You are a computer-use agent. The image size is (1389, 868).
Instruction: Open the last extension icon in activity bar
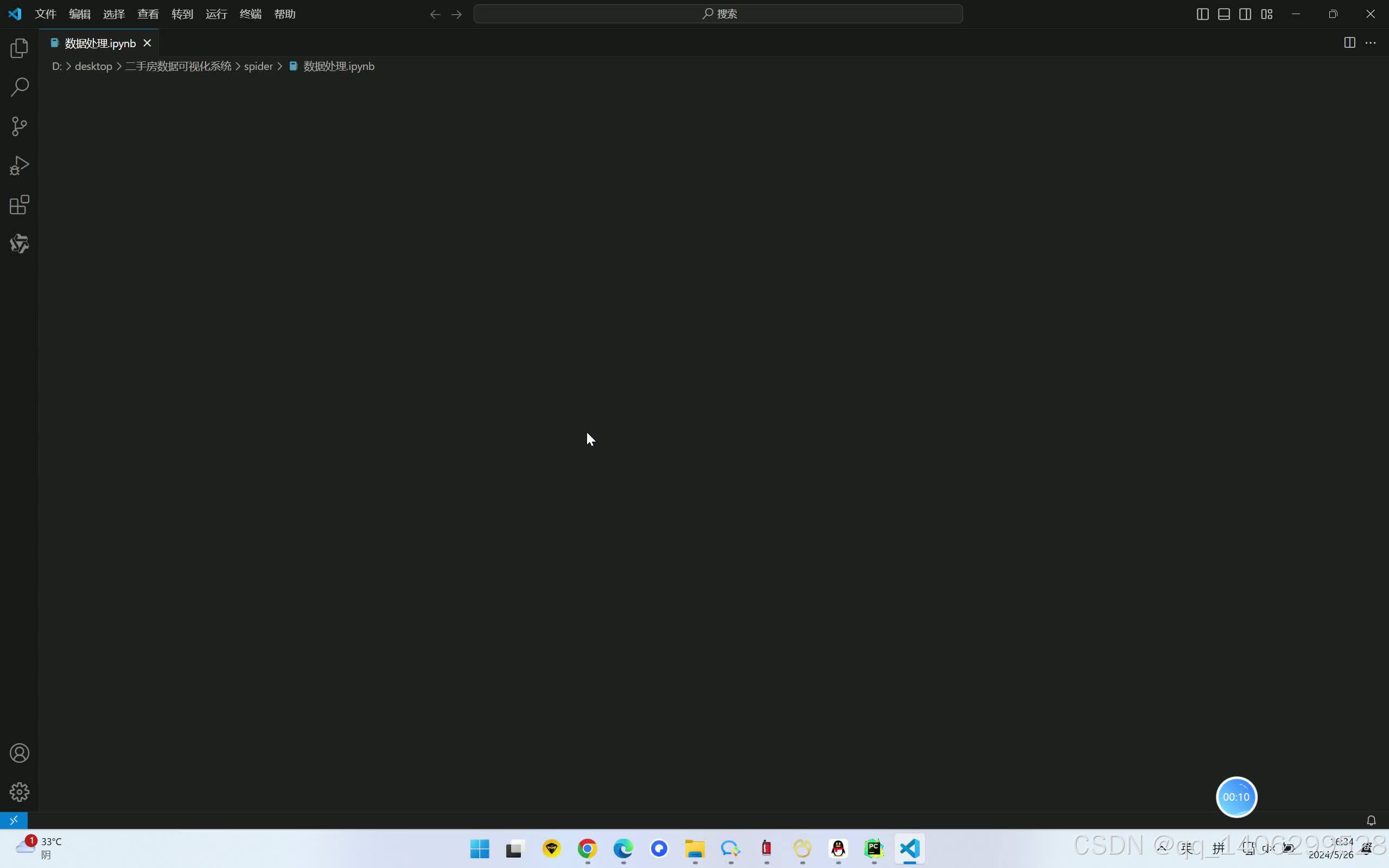pyautogui.click(x=19, y=244)
